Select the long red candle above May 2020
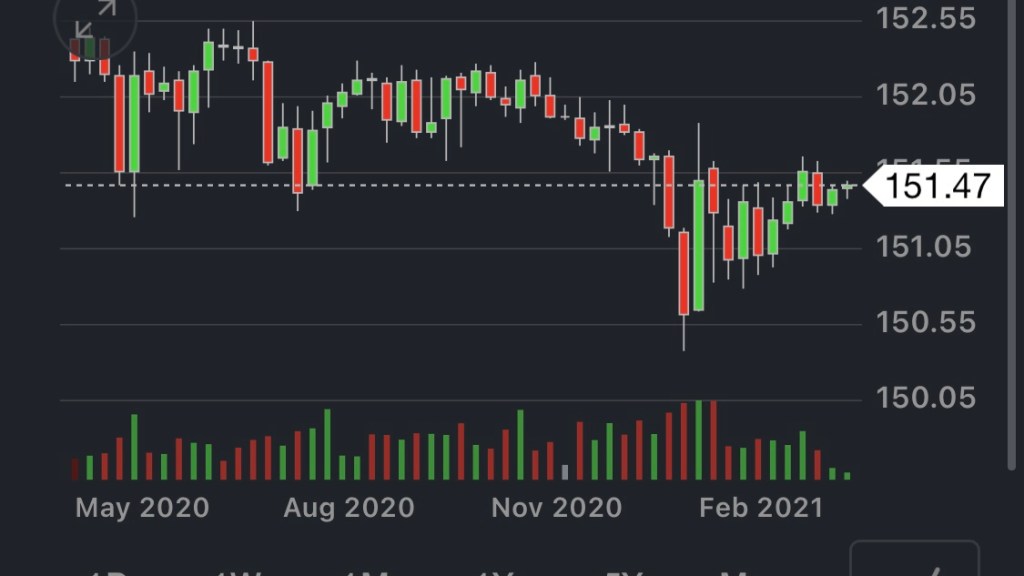Image resolution: width=1024 pixels, height=576 pixels. 120,124
